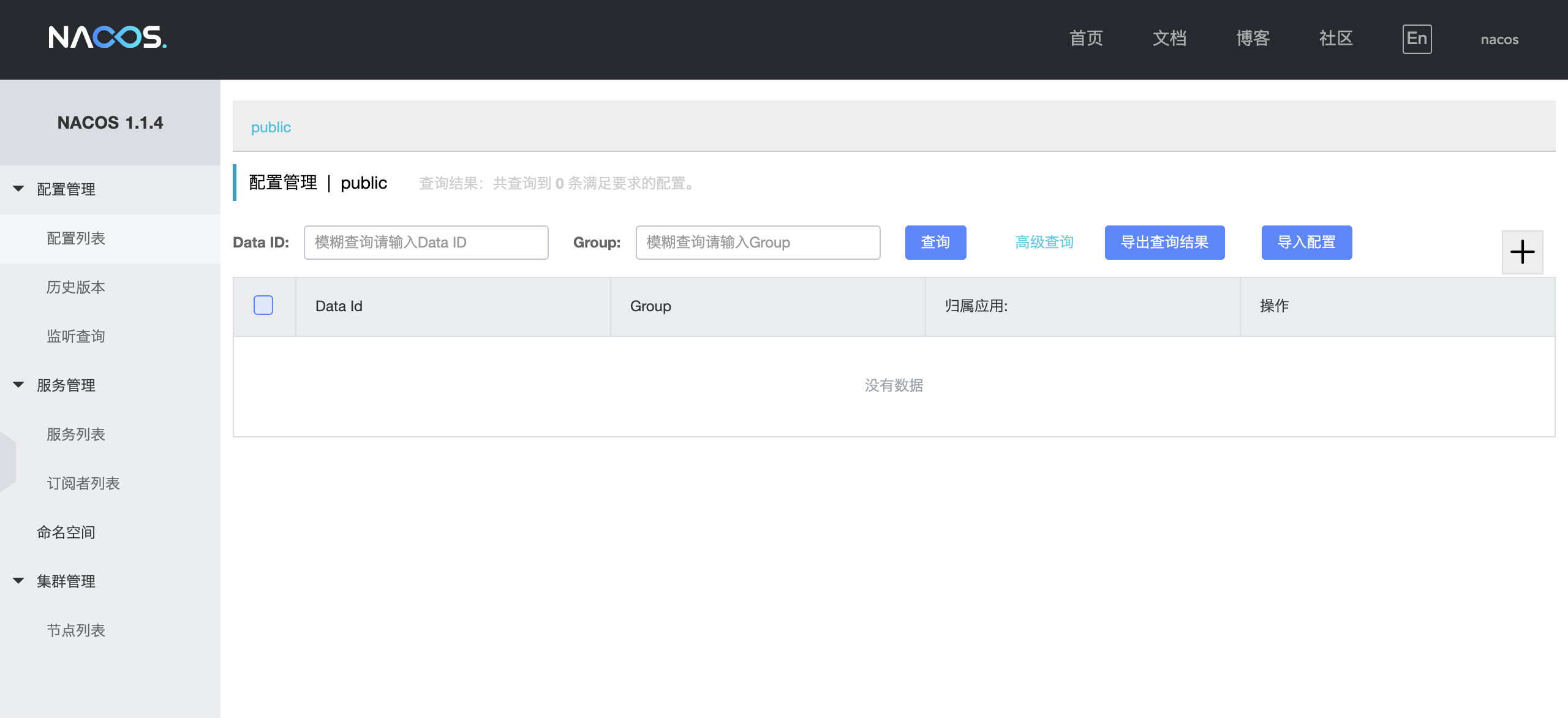Switch language with the En icon
This screenshot has height=718, width=1568.
tap(1417, 39)
